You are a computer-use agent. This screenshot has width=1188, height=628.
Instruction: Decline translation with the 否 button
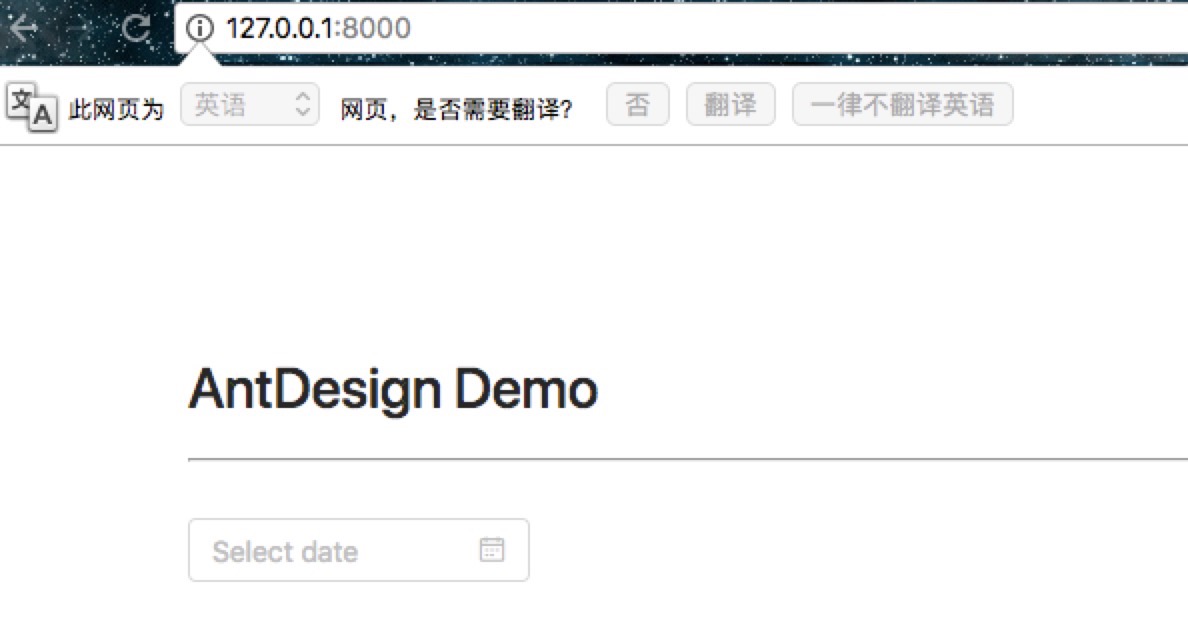[638, 105]
